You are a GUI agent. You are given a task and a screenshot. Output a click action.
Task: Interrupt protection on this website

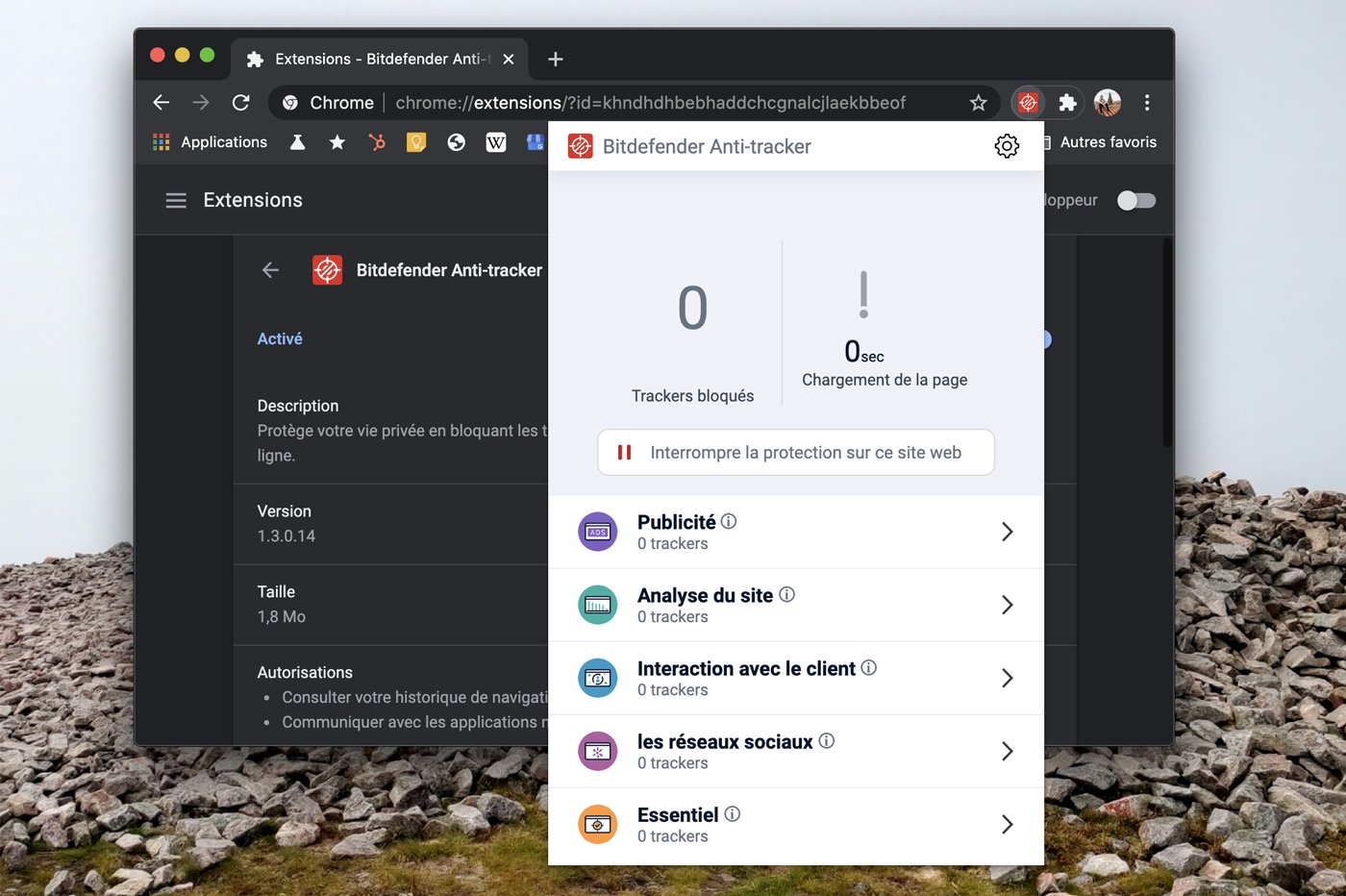point(796,452)
